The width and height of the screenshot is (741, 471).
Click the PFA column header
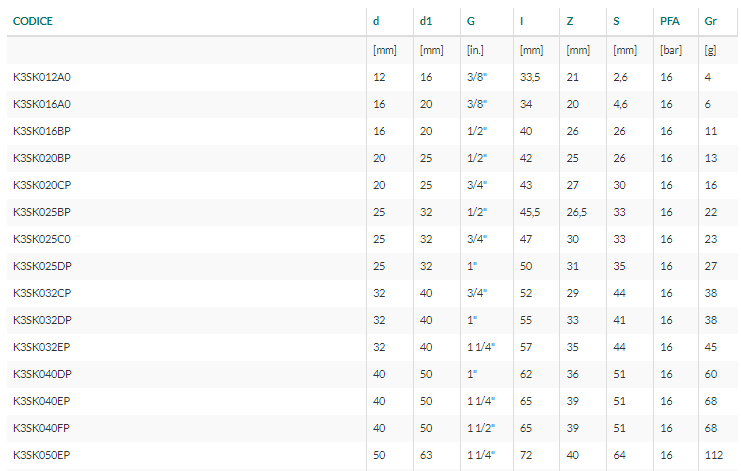(670, 21)
